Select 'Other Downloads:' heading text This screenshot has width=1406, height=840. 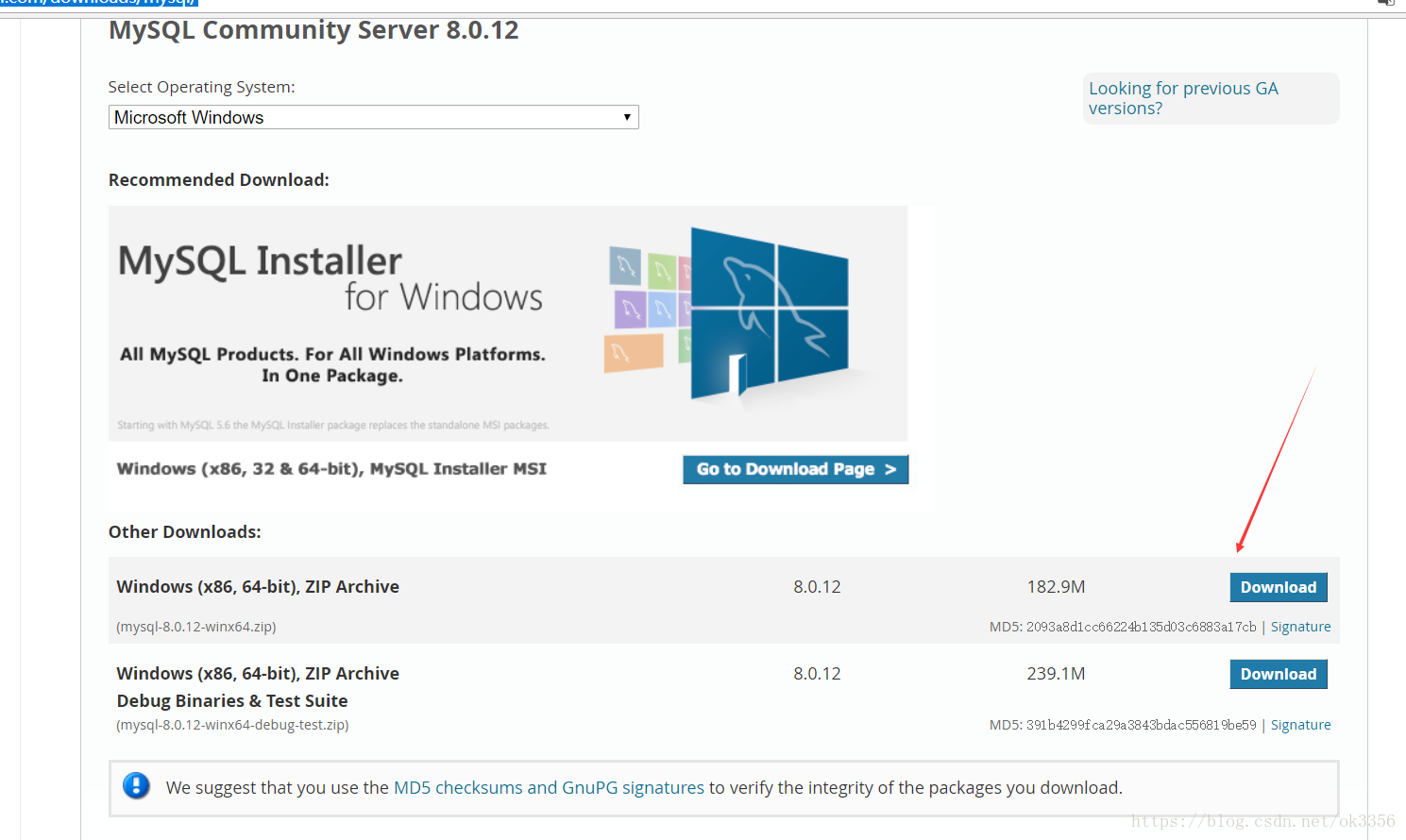pos(185,532)
